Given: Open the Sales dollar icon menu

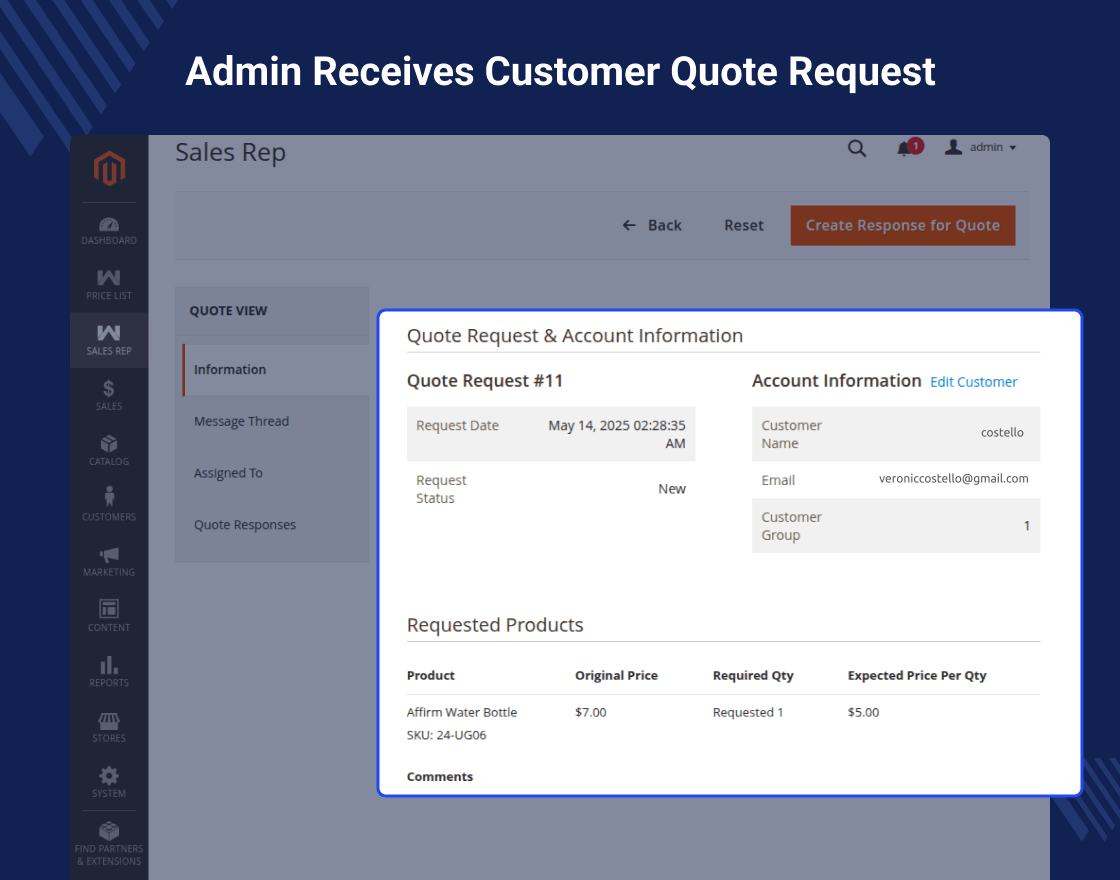Looking at the screenshot, I should pos(109,389).
